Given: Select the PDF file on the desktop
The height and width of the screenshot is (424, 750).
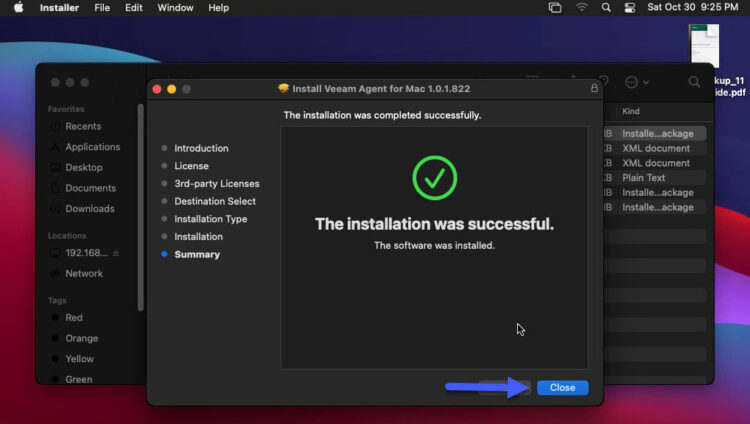Looking at the screenshot, I should pyautogui.click(x=704, y=45).
